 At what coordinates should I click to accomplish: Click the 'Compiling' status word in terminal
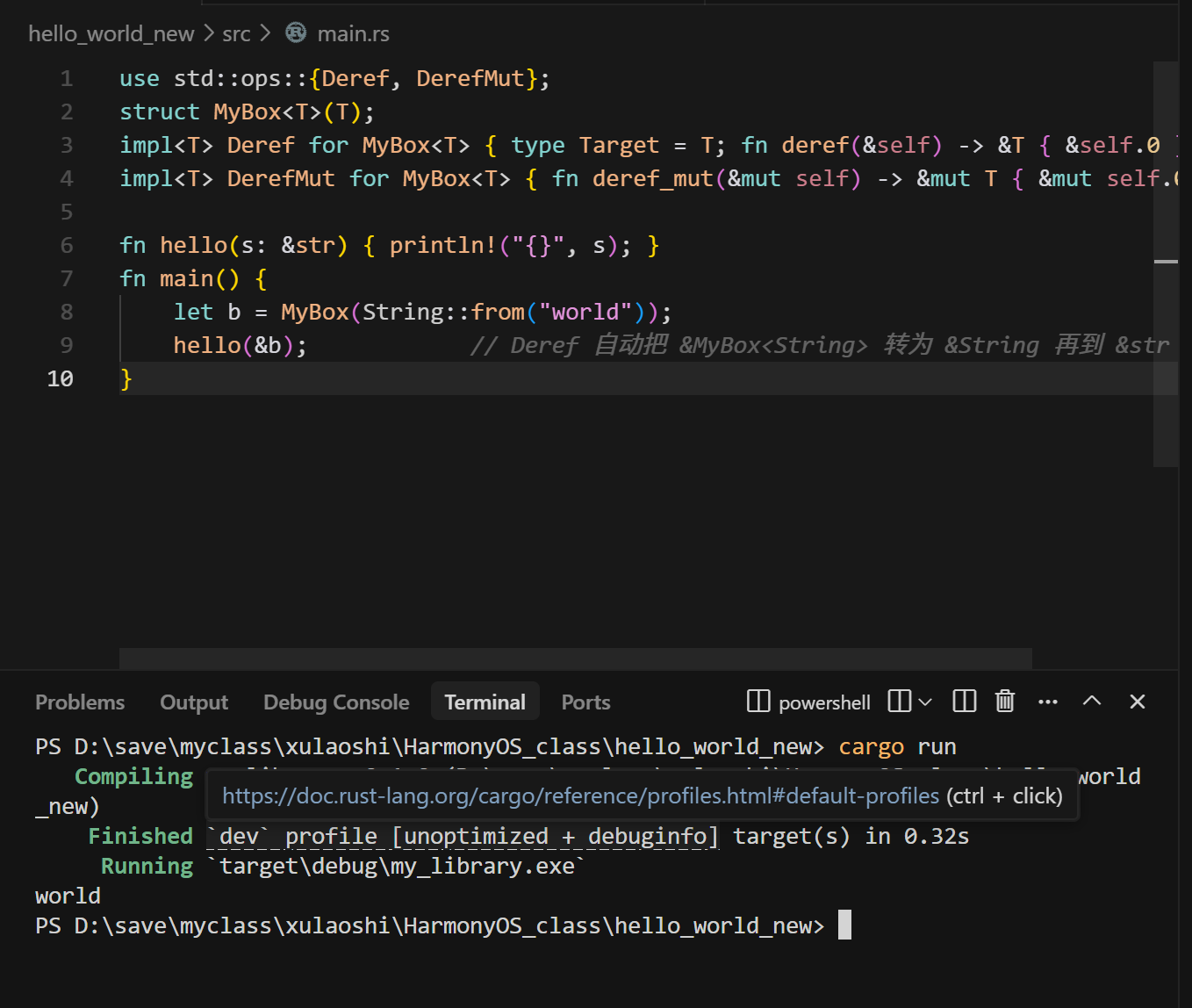133,777
